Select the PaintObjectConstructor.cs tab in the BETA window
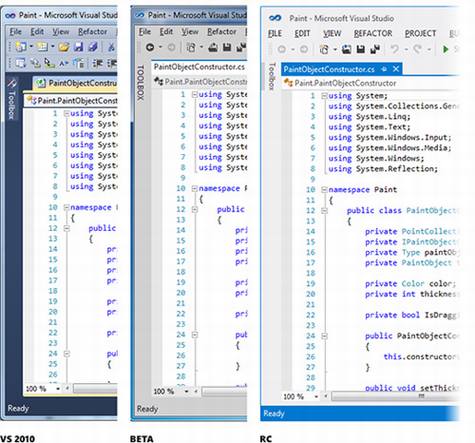This screenshot has width=475, height=443. tap(199, 67)
